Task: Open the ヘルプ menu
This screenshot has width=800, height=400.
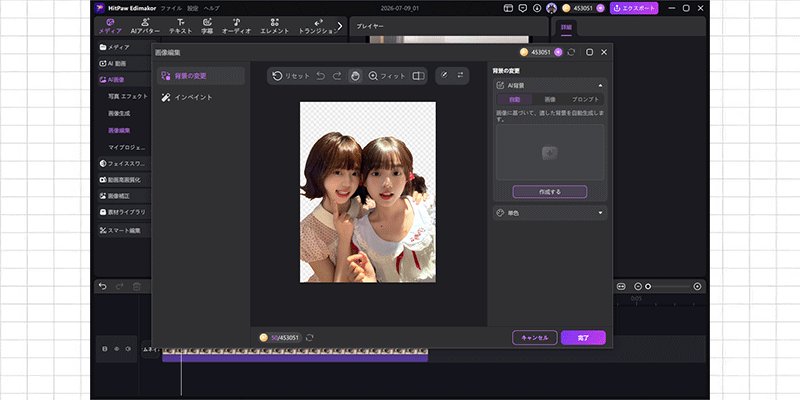Action: coord(211,8)
